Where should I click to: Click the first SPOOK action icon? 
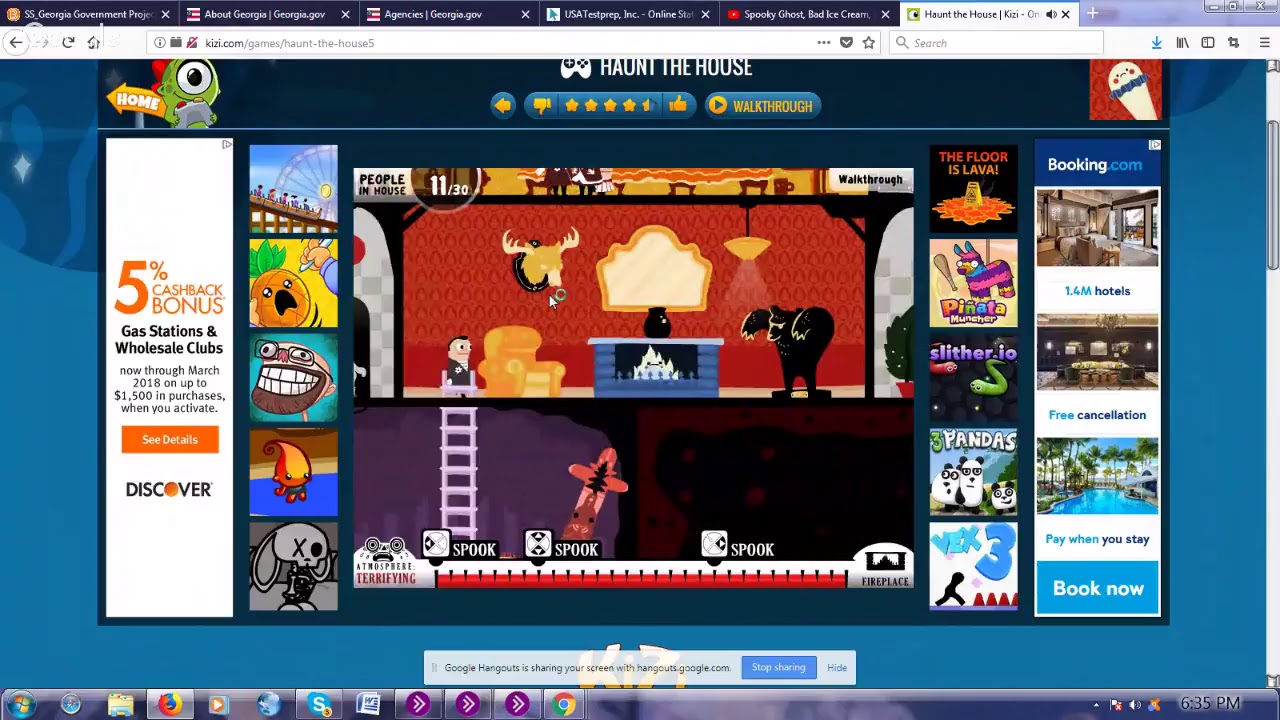pyautogui.click(x=436, y=545)
